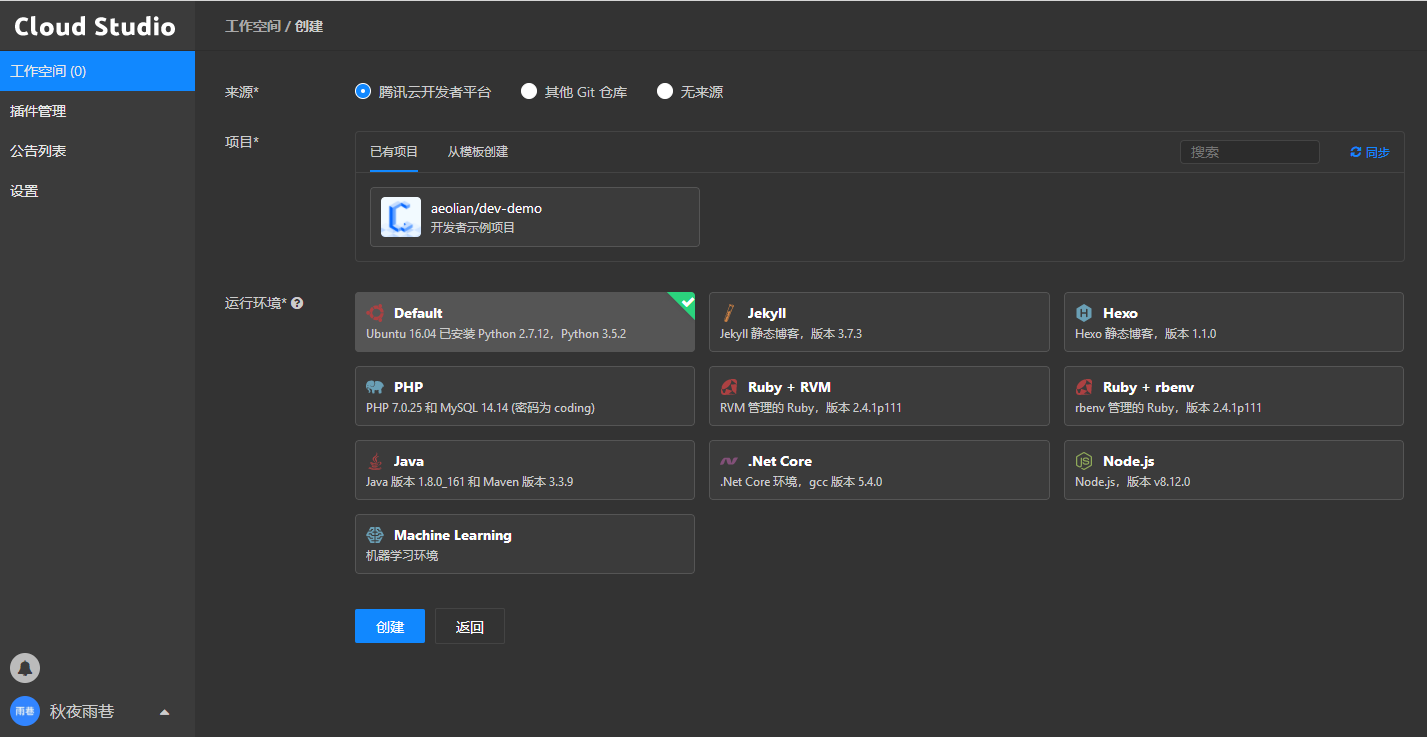Select 其他 Git 仓库 source option
The width and height of the screenshot is (1427, 737).
[x=574, y=92]
